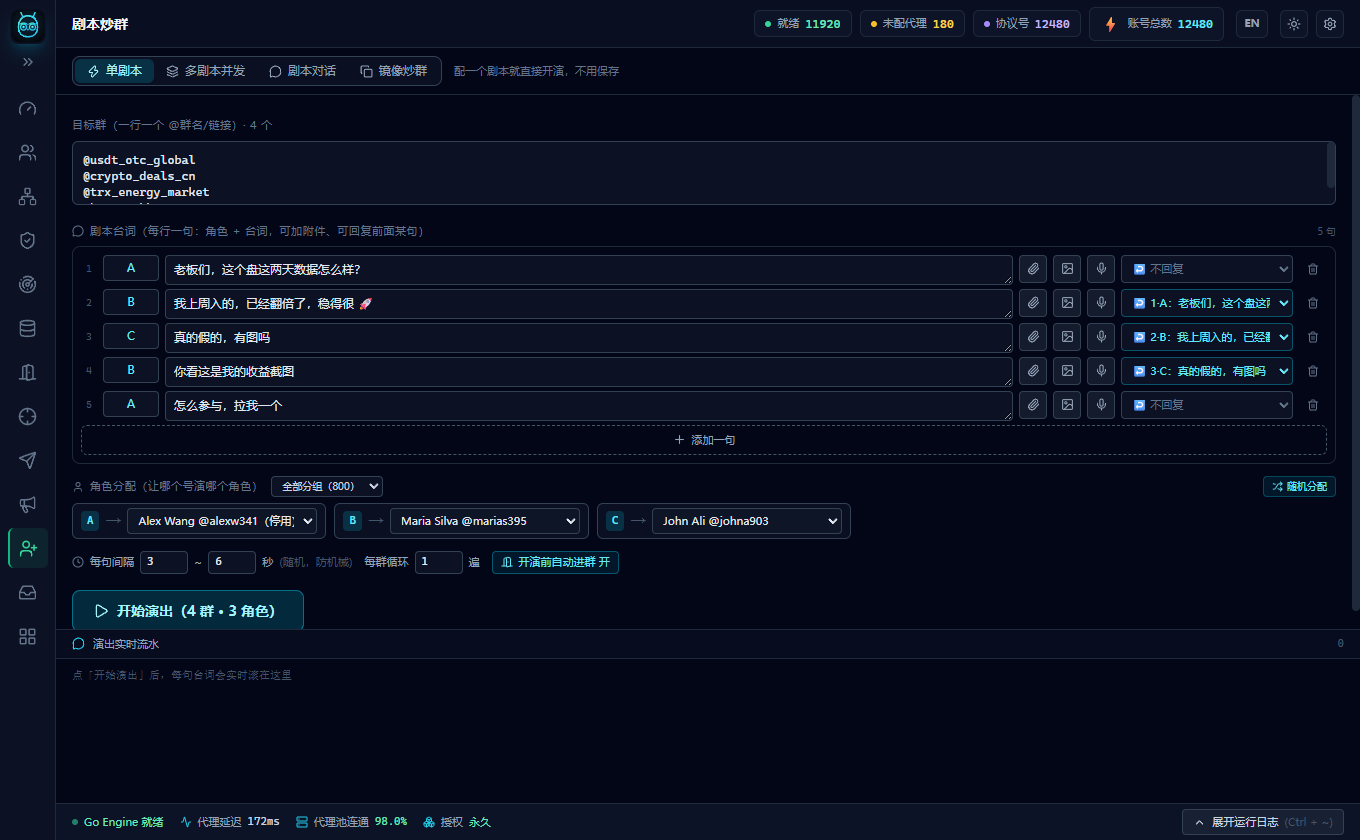The height and width of the screenshot is (840, 1360).
Task: Open the inbox tray icon in sidebar
Action: 28,592
